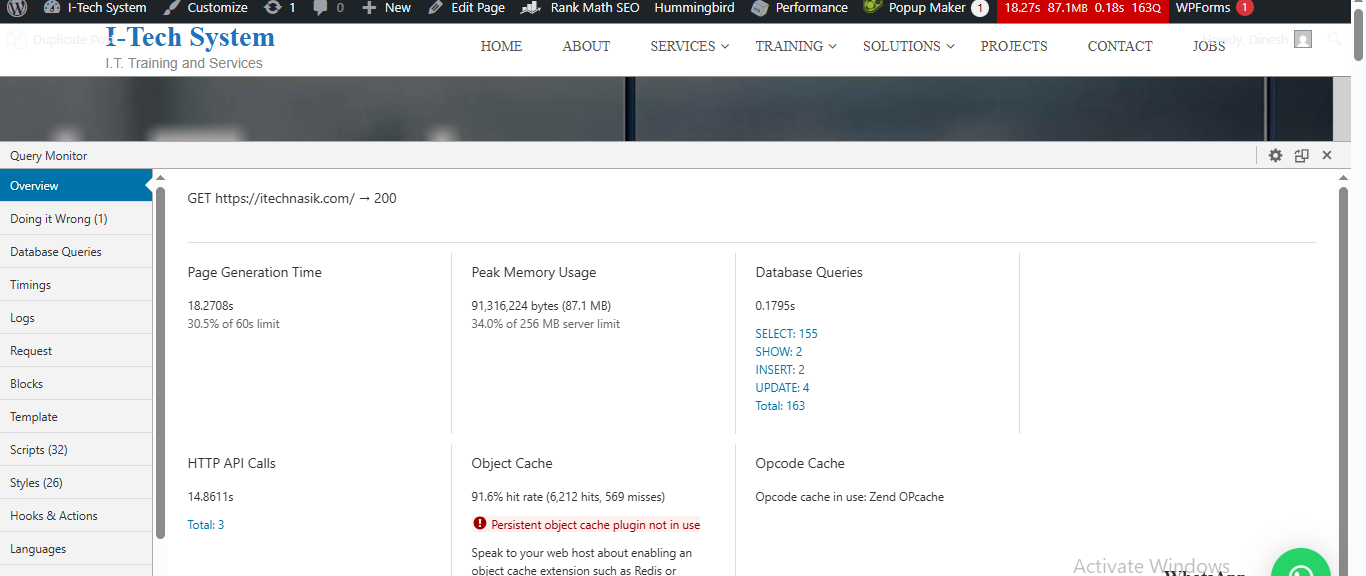
Task: Close the Query Monitor panel
Action: (x=1327, y=155)
